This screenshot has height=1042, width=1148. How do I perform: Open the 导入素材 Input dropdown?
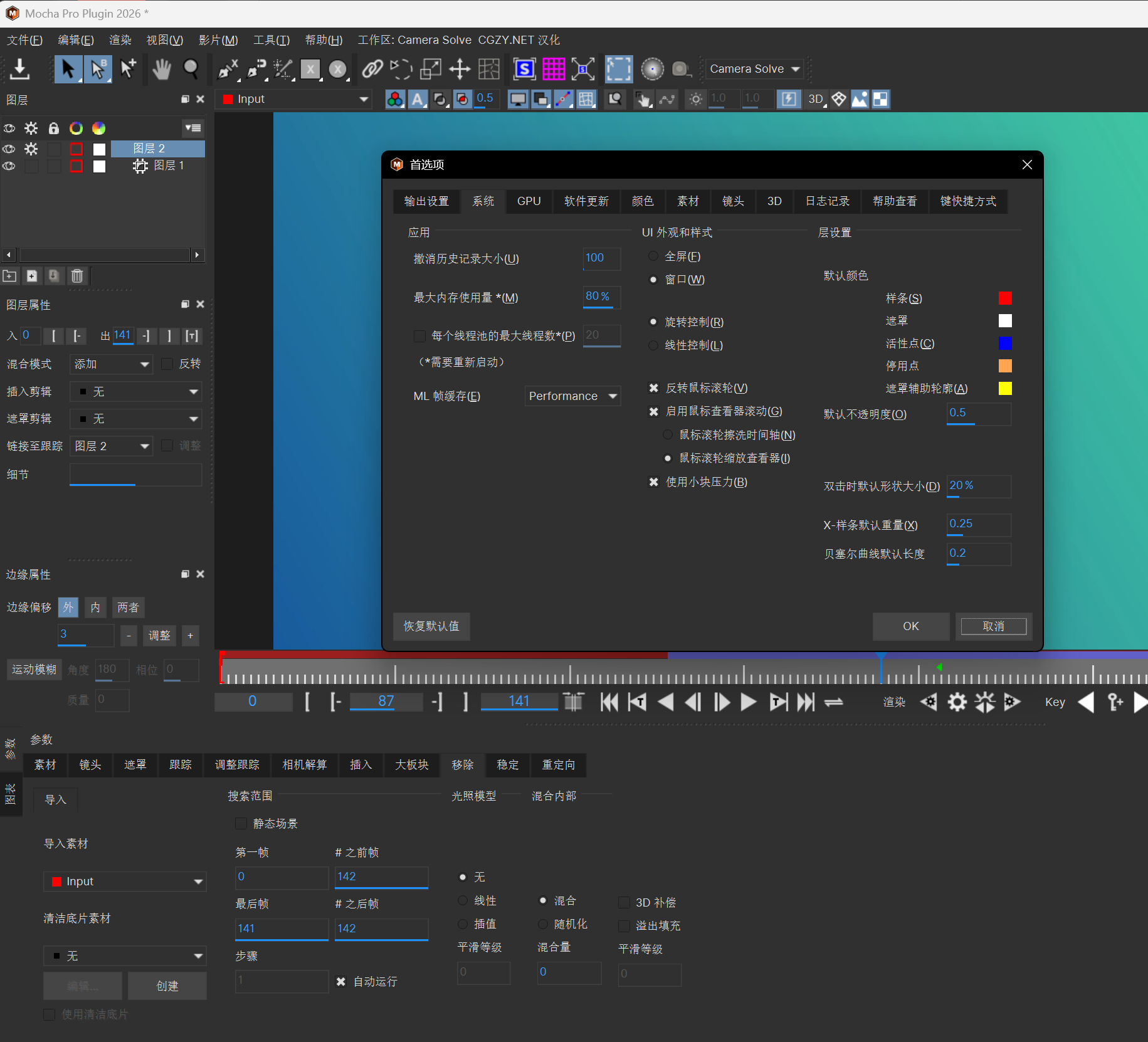125,881
